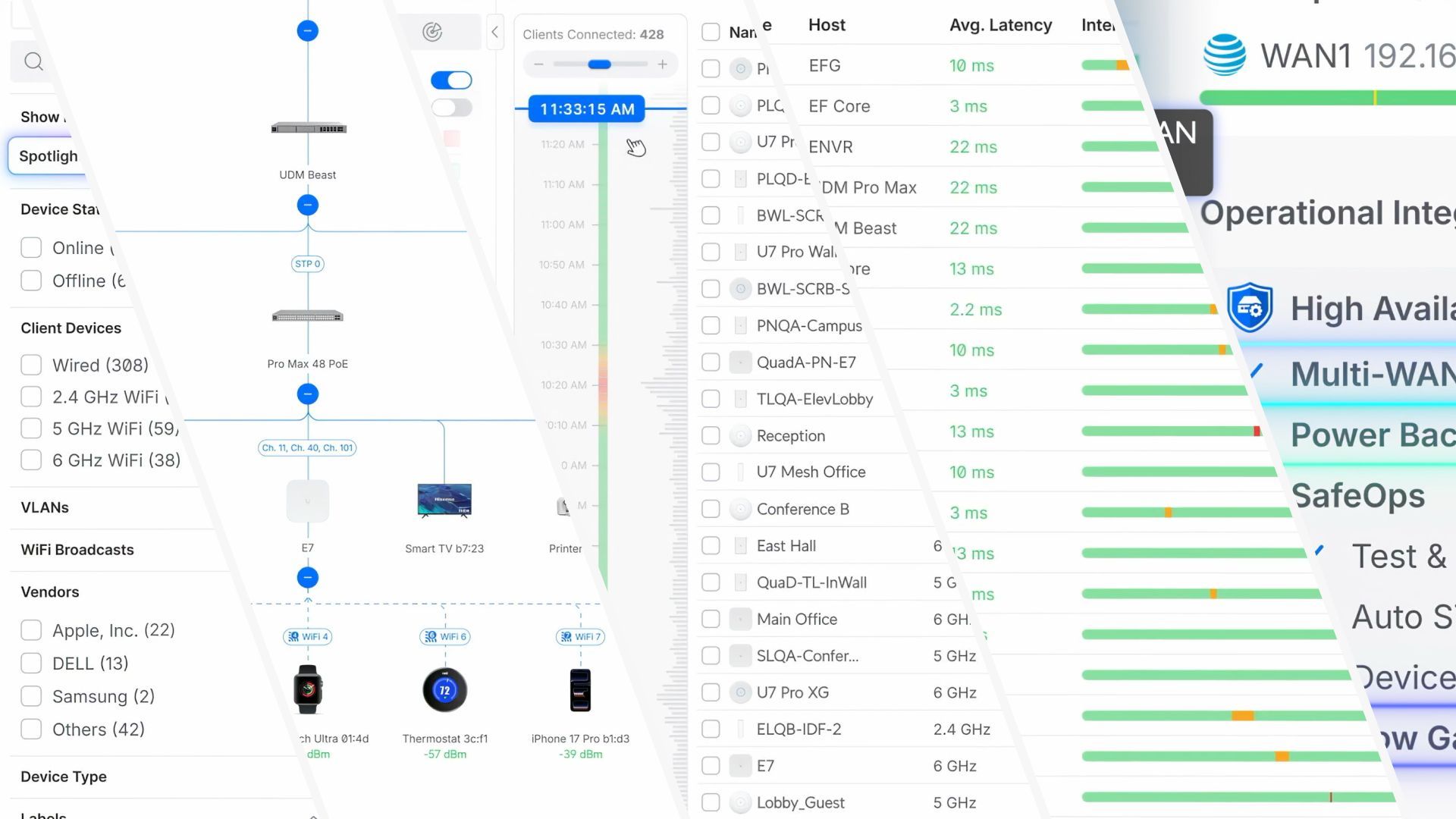
Task: Collapse the node below E7
Action: (308, 578)
